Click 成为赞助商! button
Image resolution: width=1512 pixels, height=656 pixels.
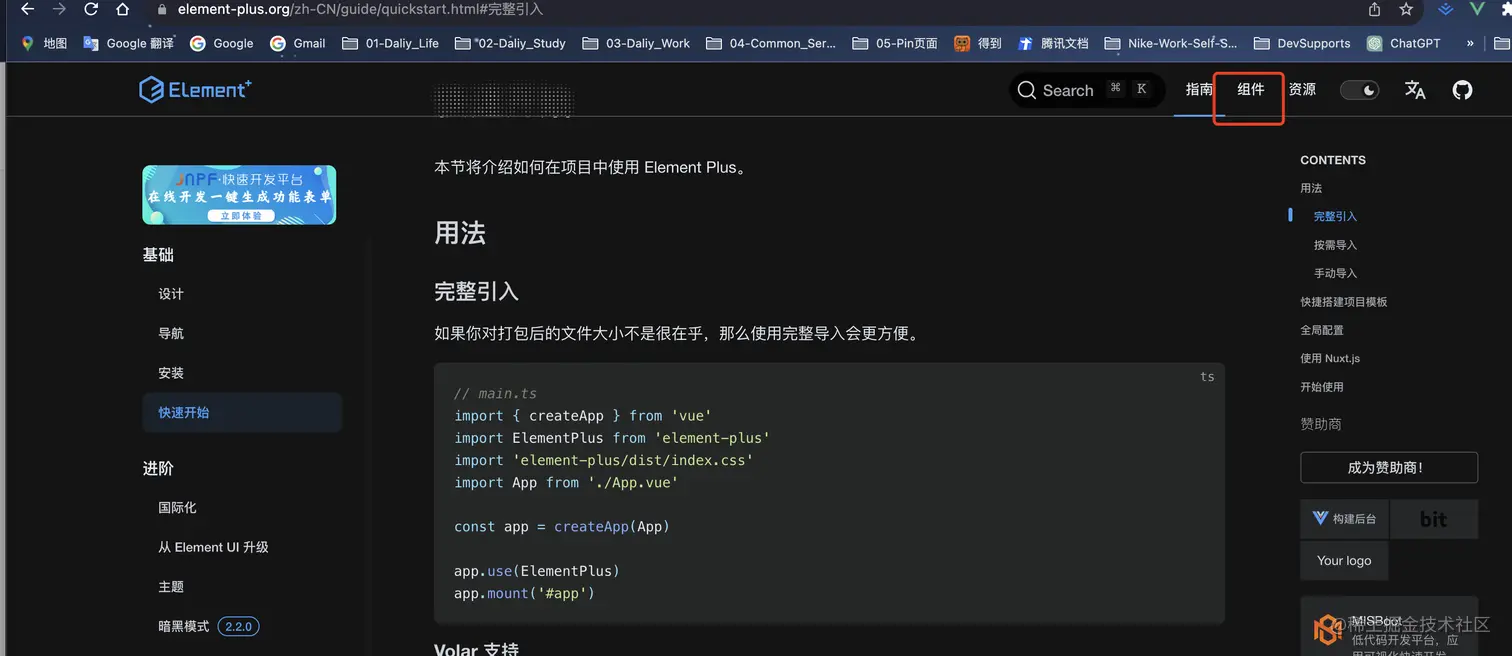(1389, 467)
